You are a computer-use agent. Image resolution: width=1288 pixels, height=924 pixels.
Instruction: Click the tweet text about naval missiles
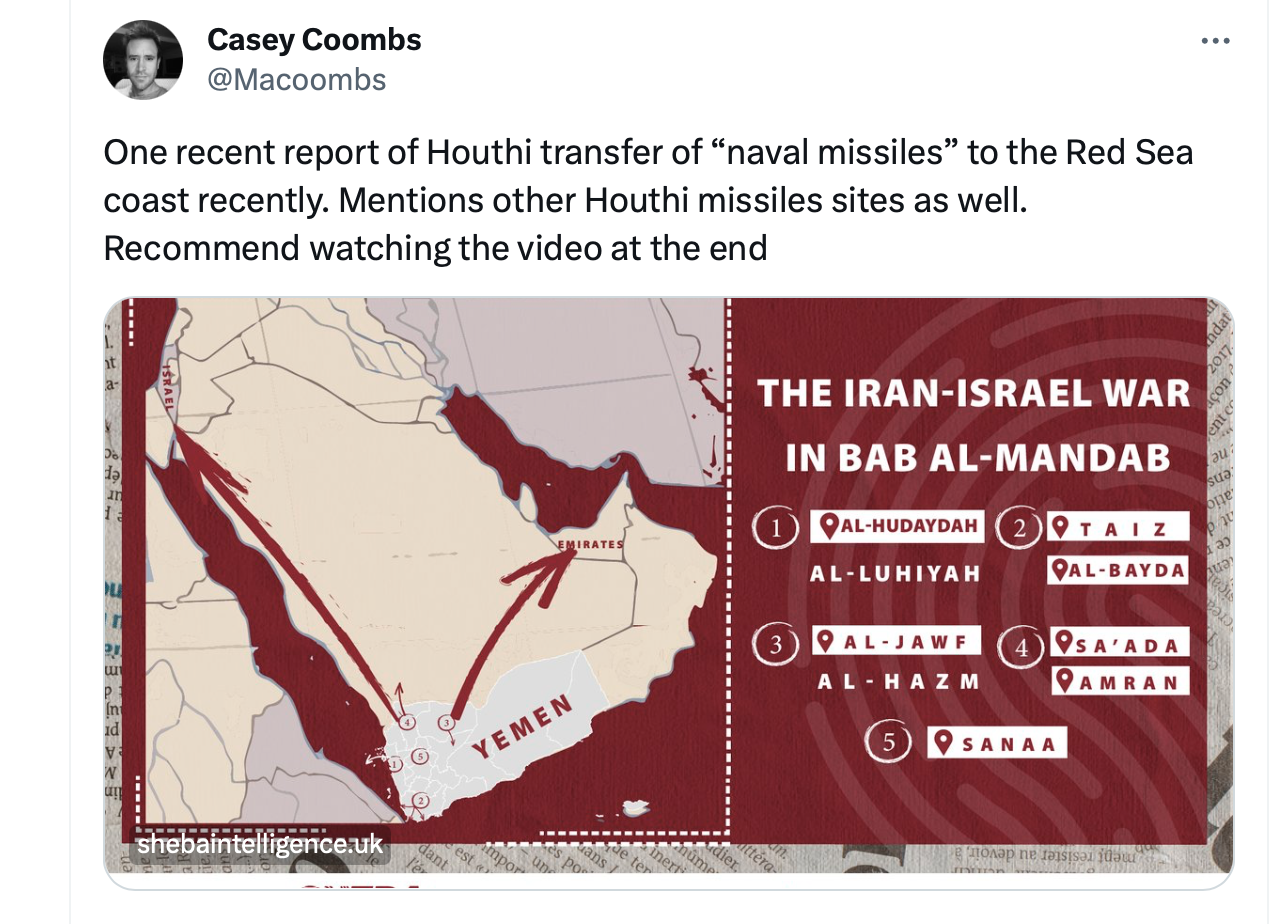[x=648, y=200]
